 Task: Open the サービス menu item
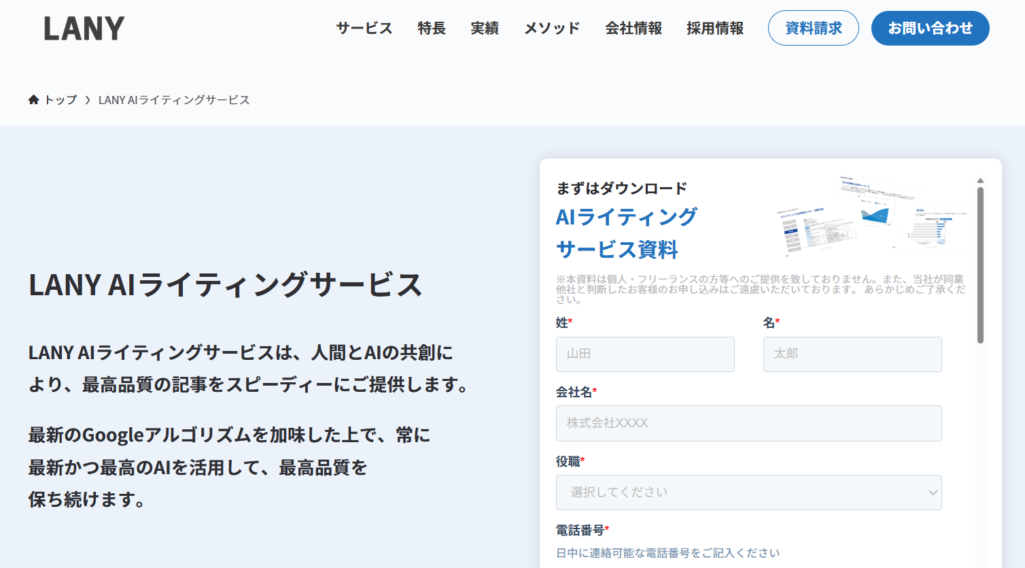click(x=364, y=28)
